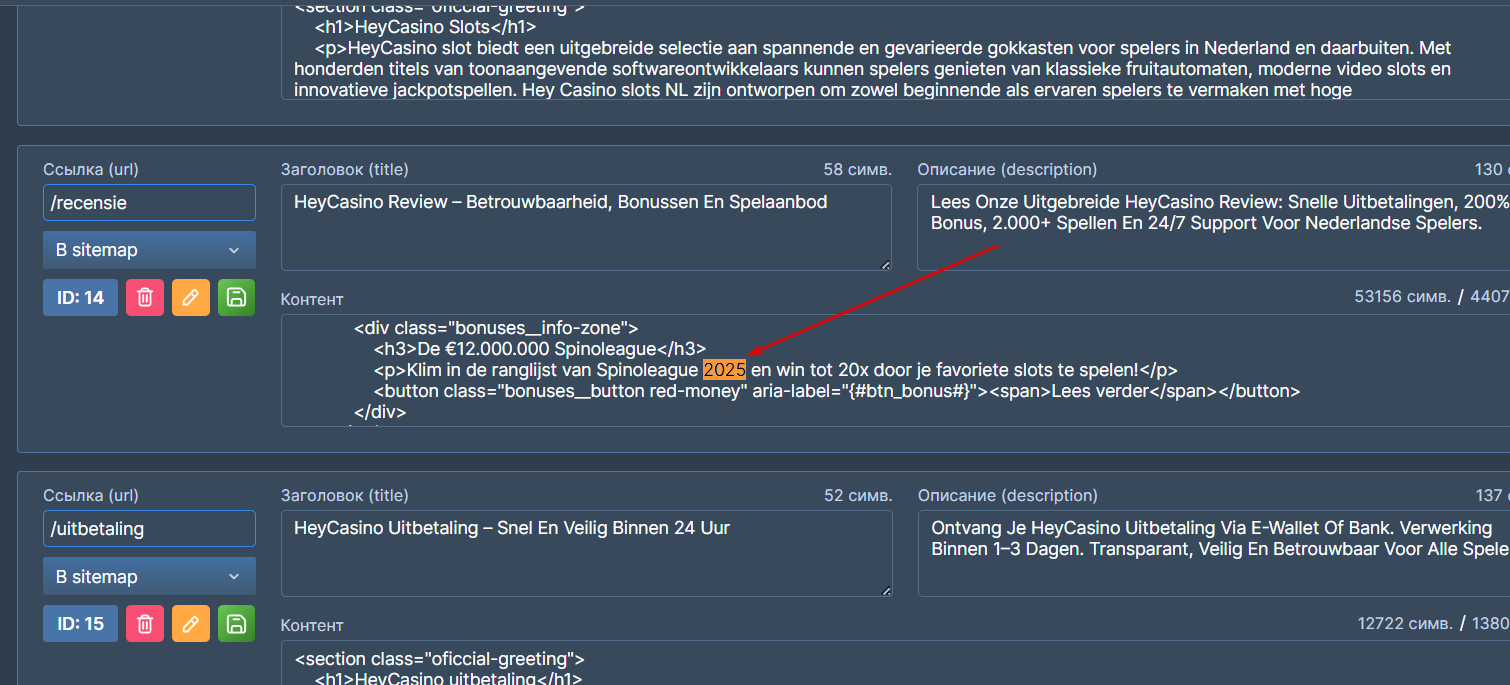Viewport: 1510px width, 685px height.
Task: Edit the entry with ID: 14 using the pencil icon
Action: [x=191, y=297]
